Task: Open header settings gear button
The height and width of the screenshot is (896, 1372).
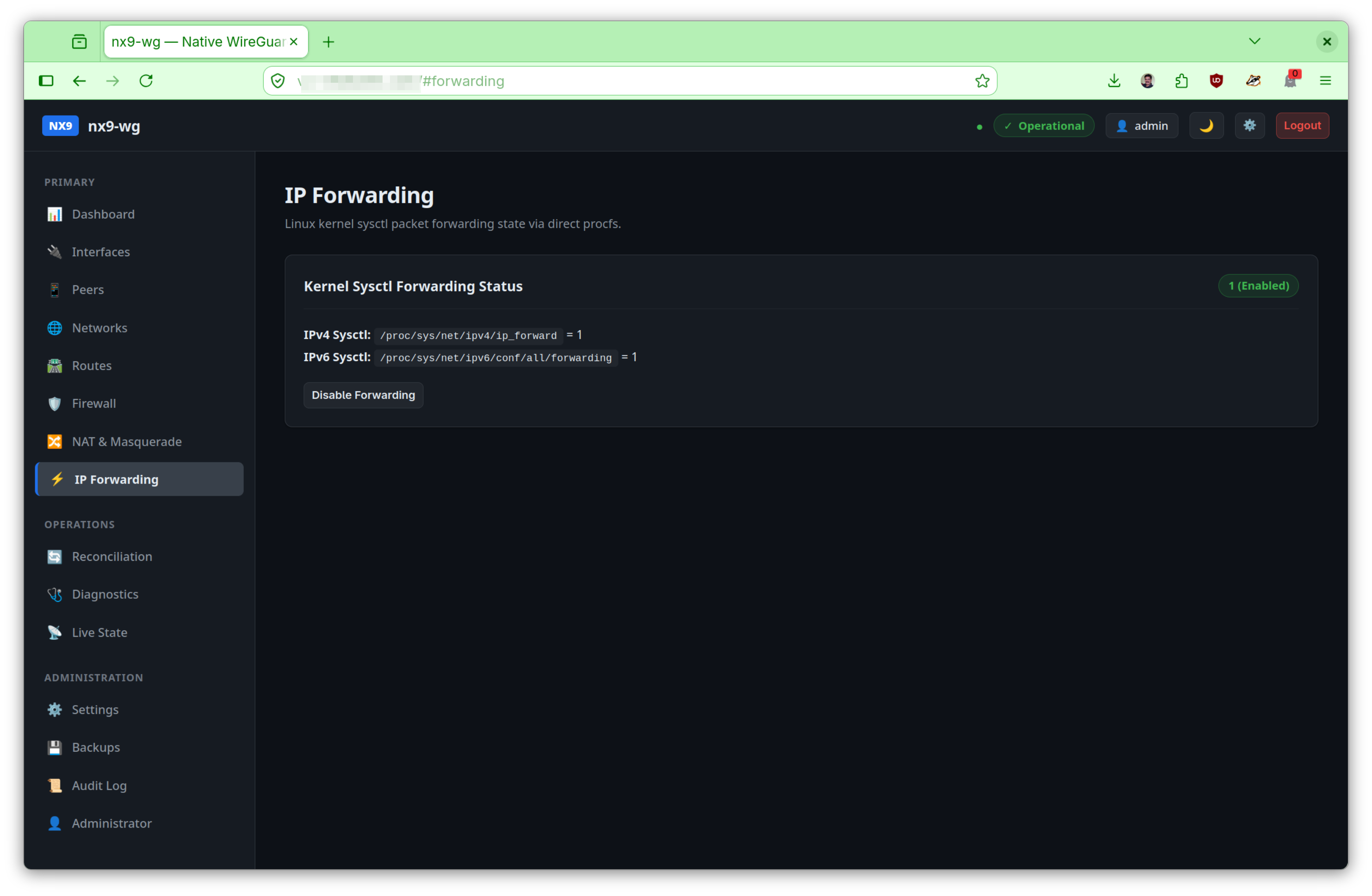Action: [1250, 126]
